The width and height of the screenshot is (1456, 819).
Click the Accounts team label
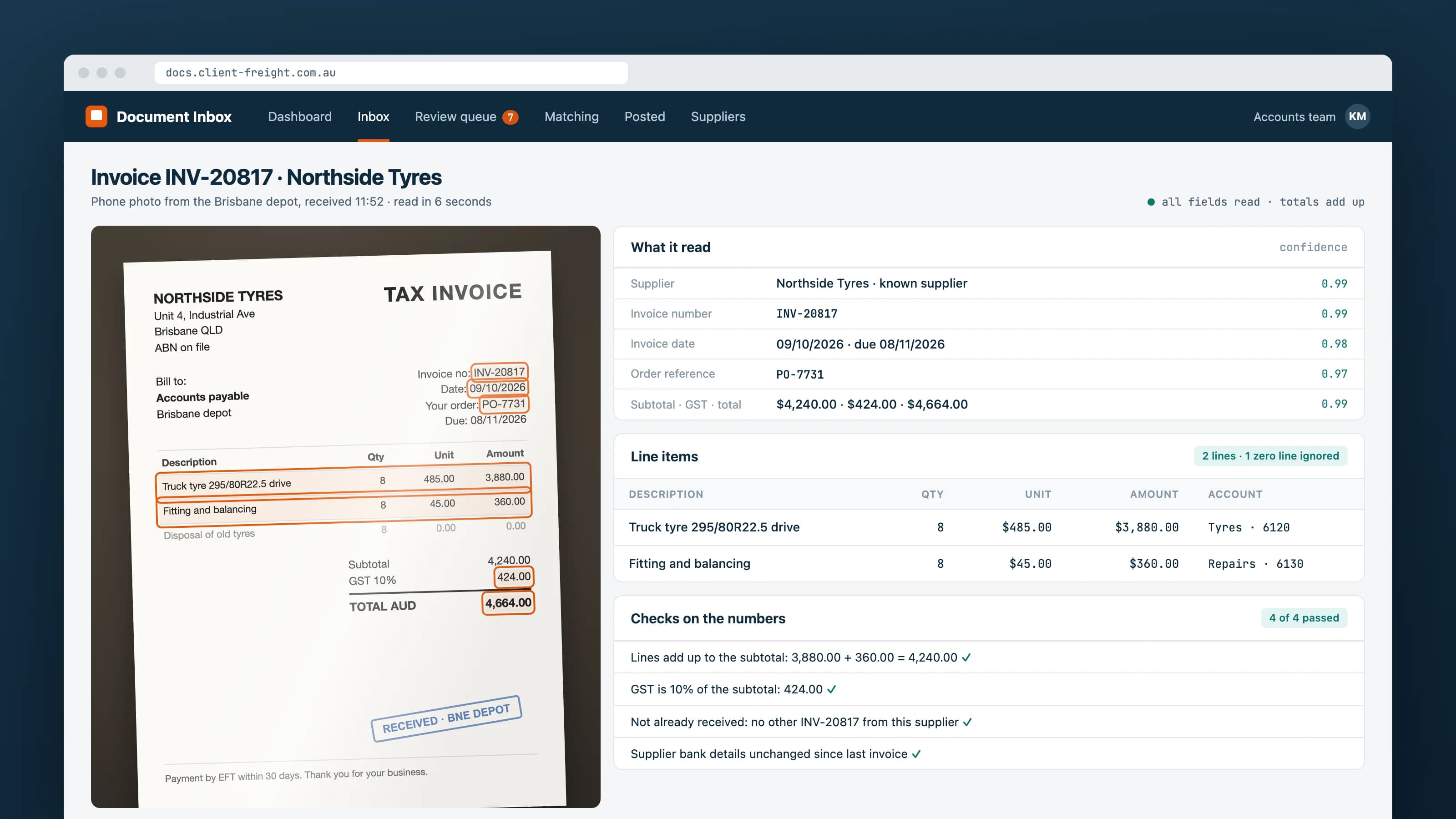pyautogui.click(x=1294, y=117)
